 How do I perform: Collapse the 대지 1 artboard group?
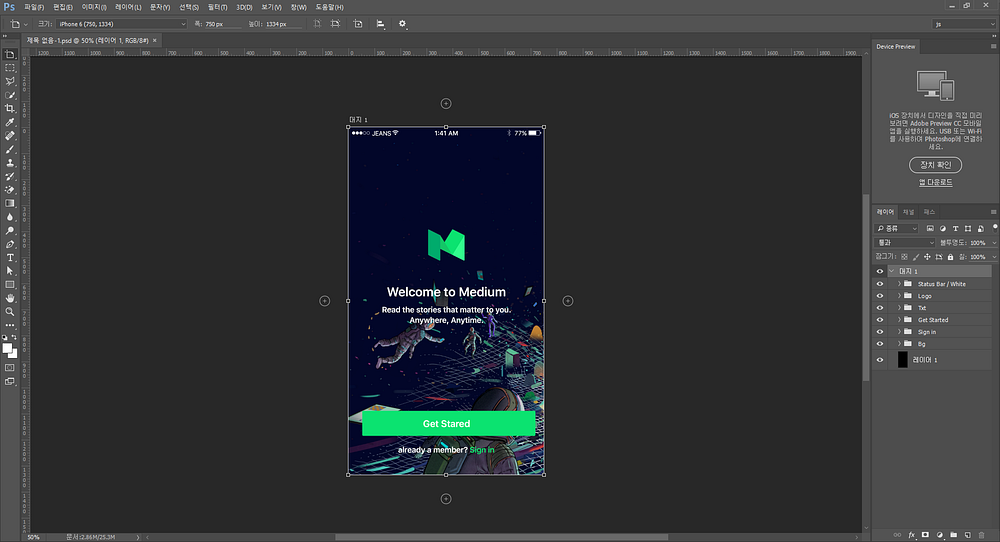892,271
